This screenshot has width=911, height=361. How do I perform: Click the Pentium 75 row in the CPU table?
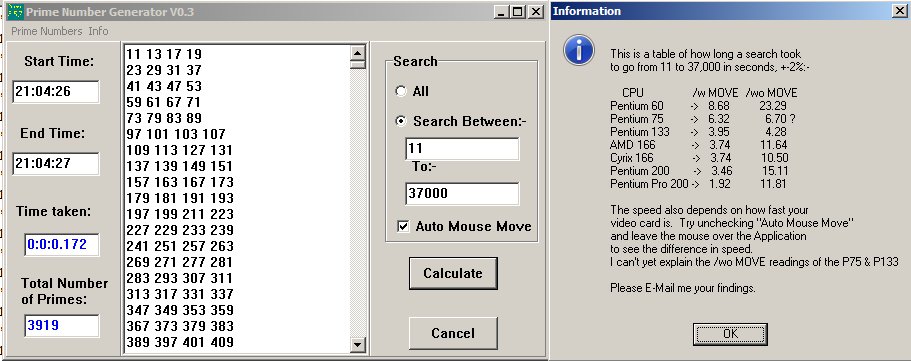click(703, 119)
